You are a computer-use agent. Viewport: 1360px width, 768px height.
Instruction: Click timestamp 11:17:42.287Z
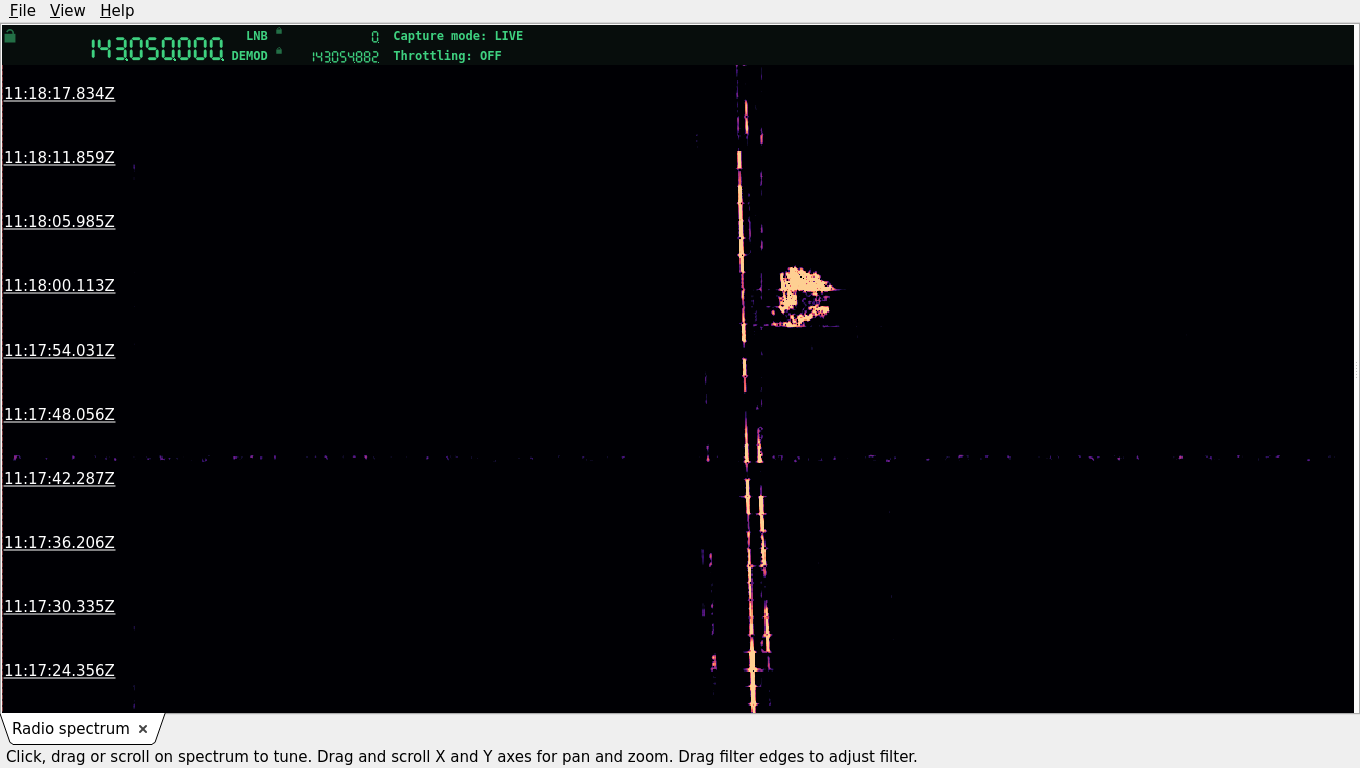[x=60, y=478]
